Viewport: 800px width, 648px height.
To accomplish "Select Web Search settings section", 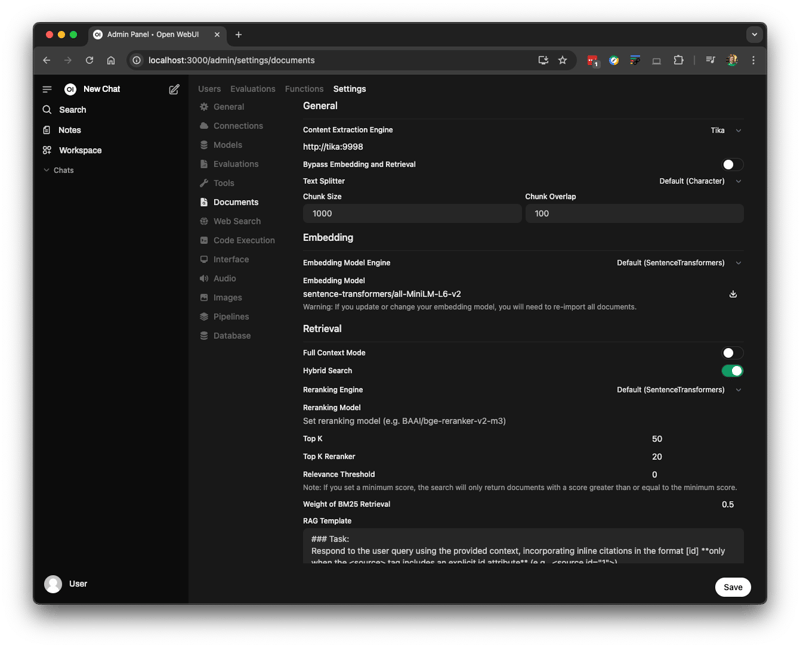I will 236,221.
